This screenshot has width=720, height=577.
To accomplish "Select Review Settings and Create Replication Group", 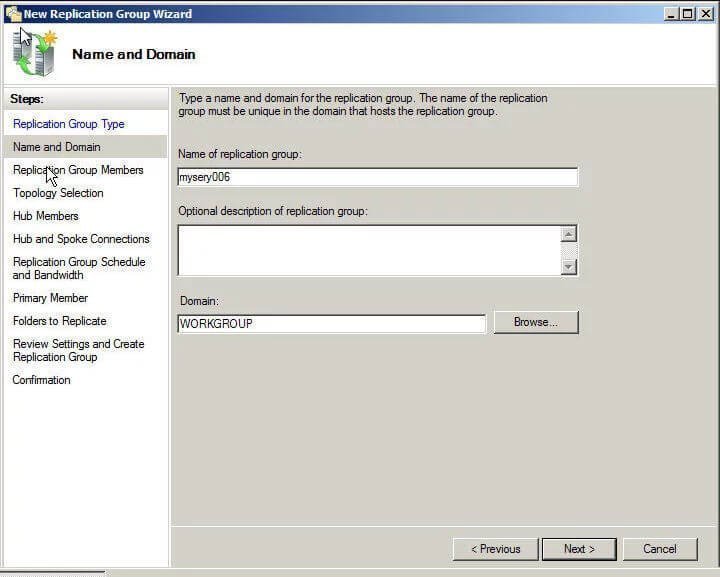I will pos(79,350).
